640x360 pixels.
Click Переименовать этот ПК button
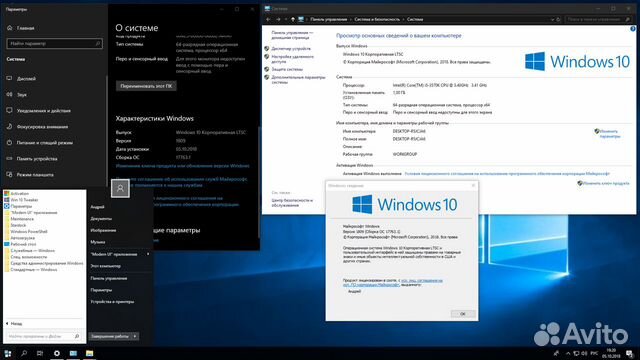pos(146,86)
